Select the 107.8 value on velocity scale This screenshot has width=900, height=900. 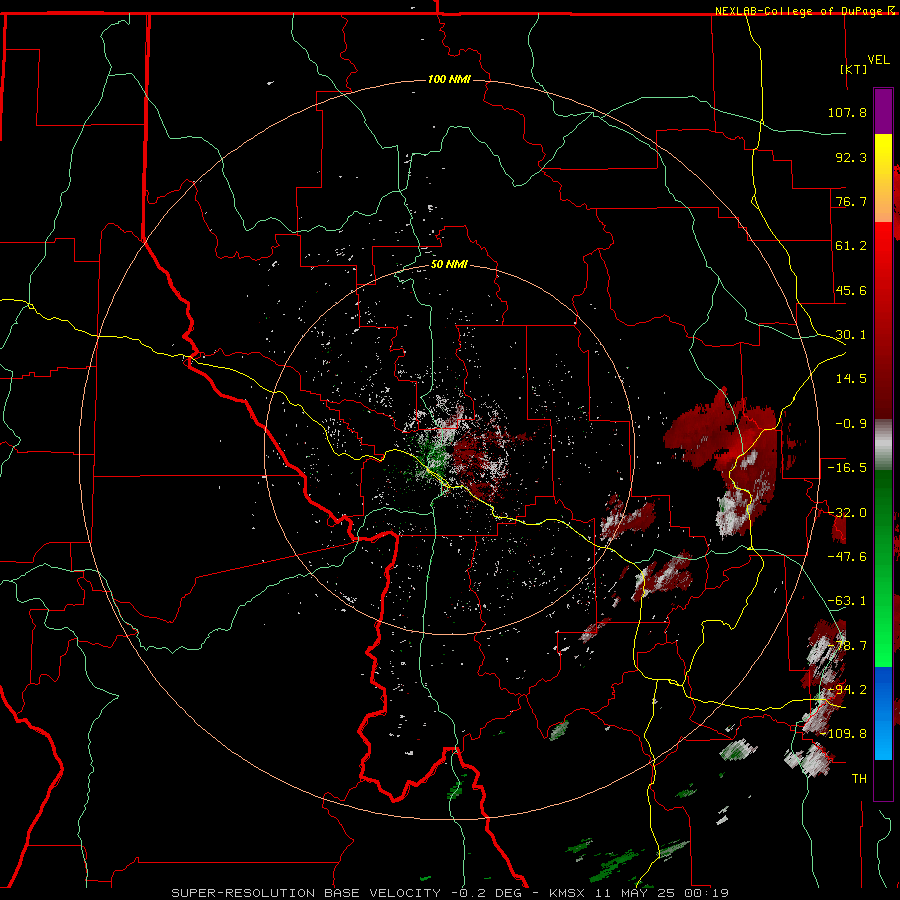click(x=847, y=112)
